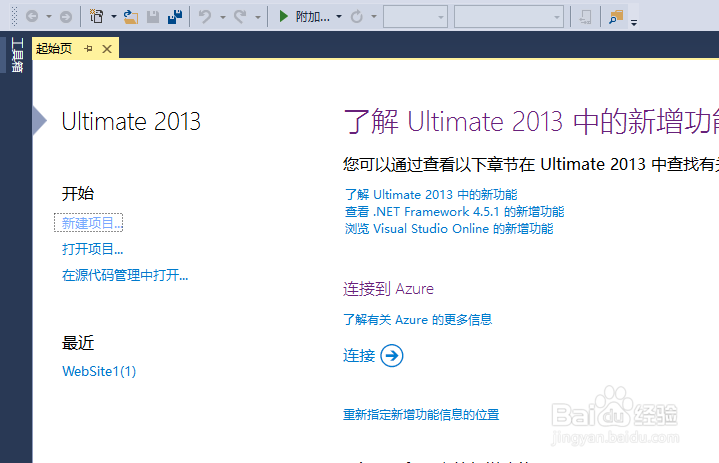The height and width of the screenshot is (463, 719).
Task: Click the Undo arrow icon
Action: (205, 17)
